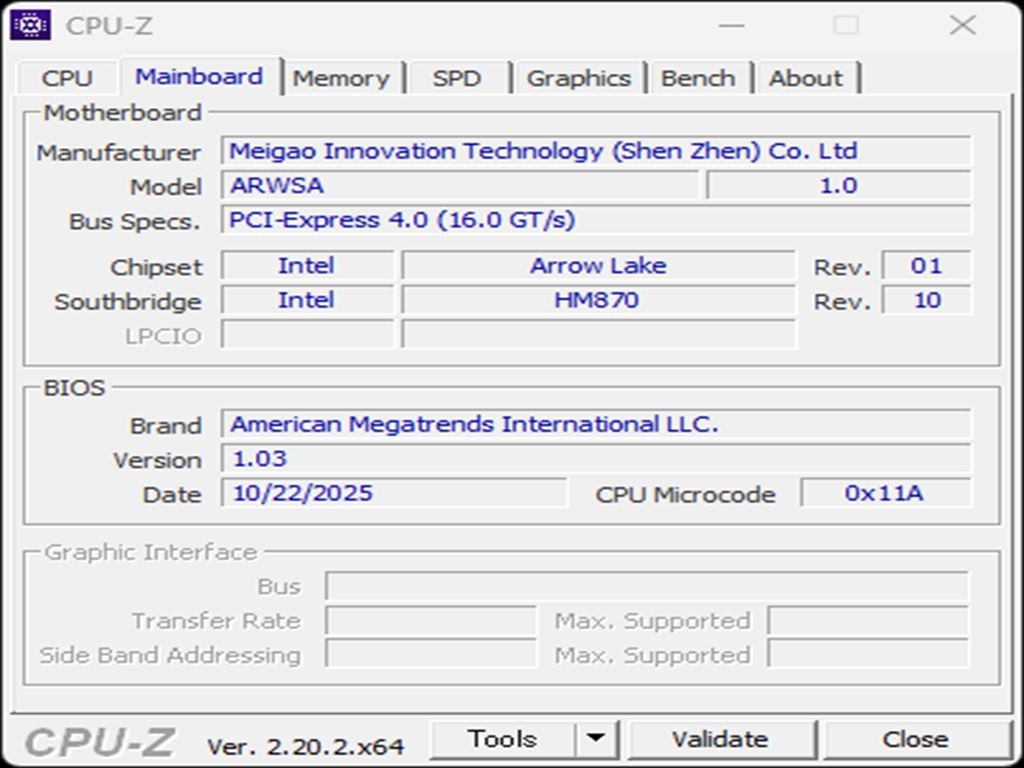Select the Model value ARWSA
The image size is (1024, 768).
pyautogui.click(x=460, y=185)
